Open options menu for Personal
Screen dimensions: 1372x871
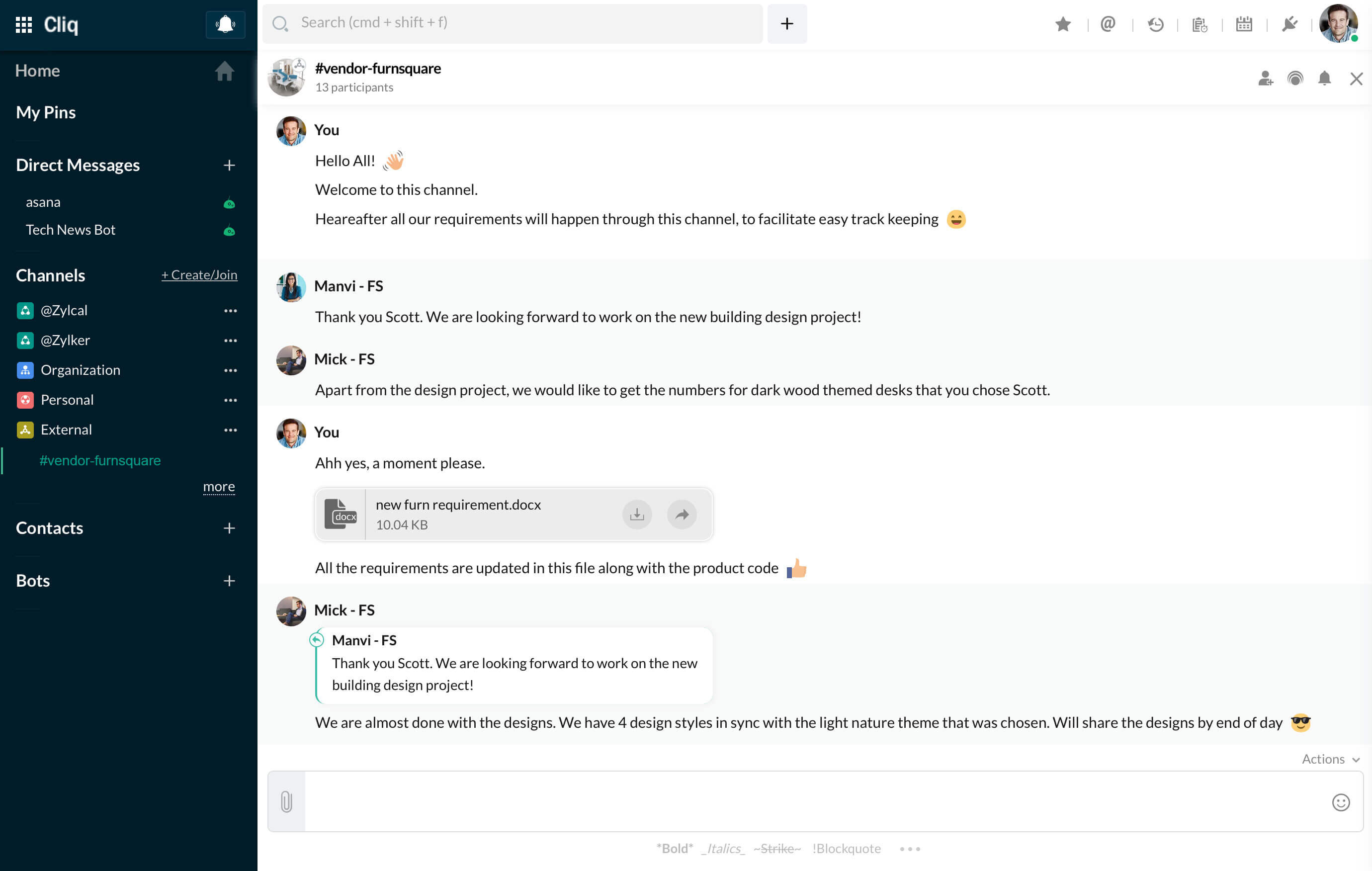pyautogui.click(x=230, y=401)
